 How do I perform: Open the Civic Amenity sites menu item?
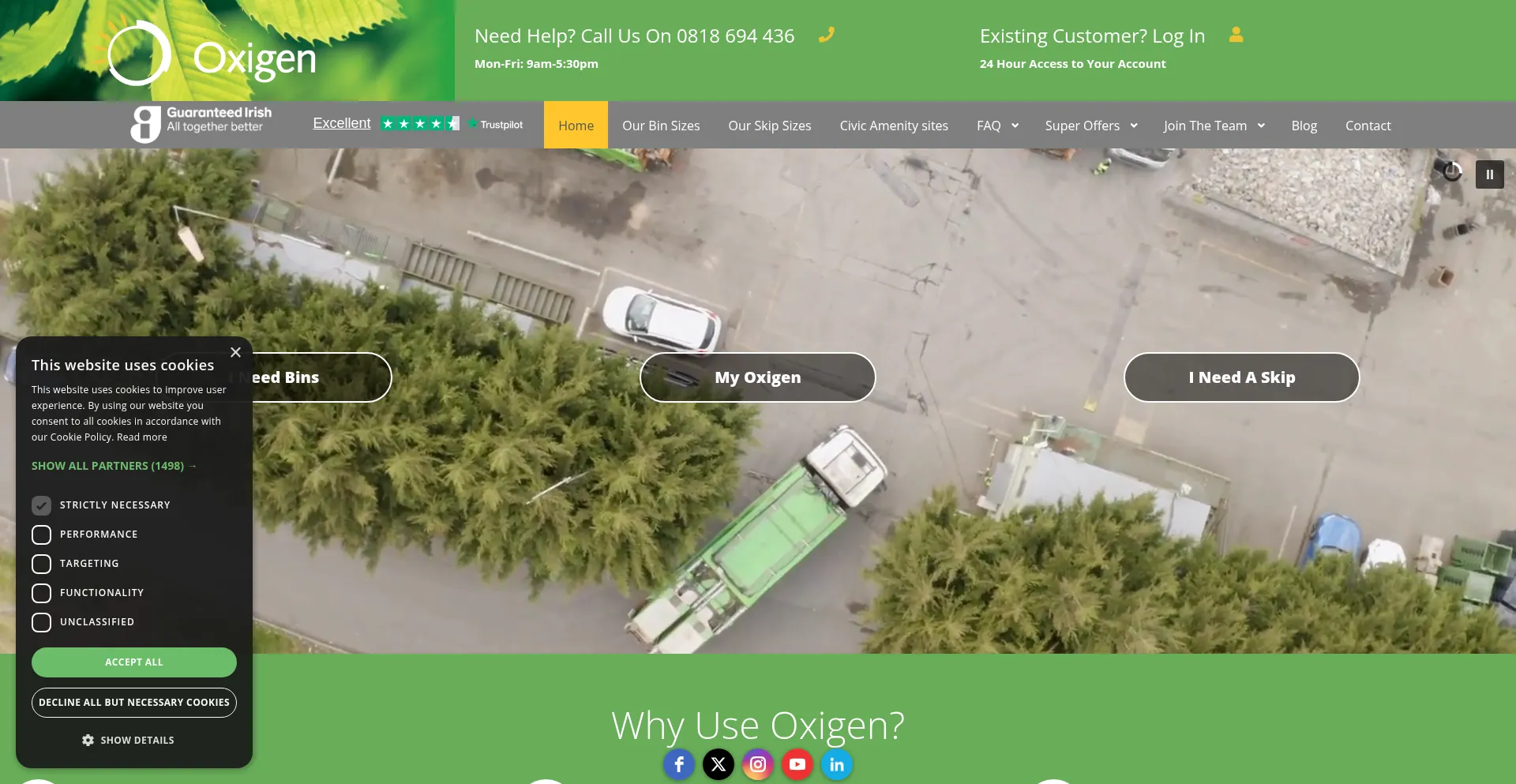point(894,126)
